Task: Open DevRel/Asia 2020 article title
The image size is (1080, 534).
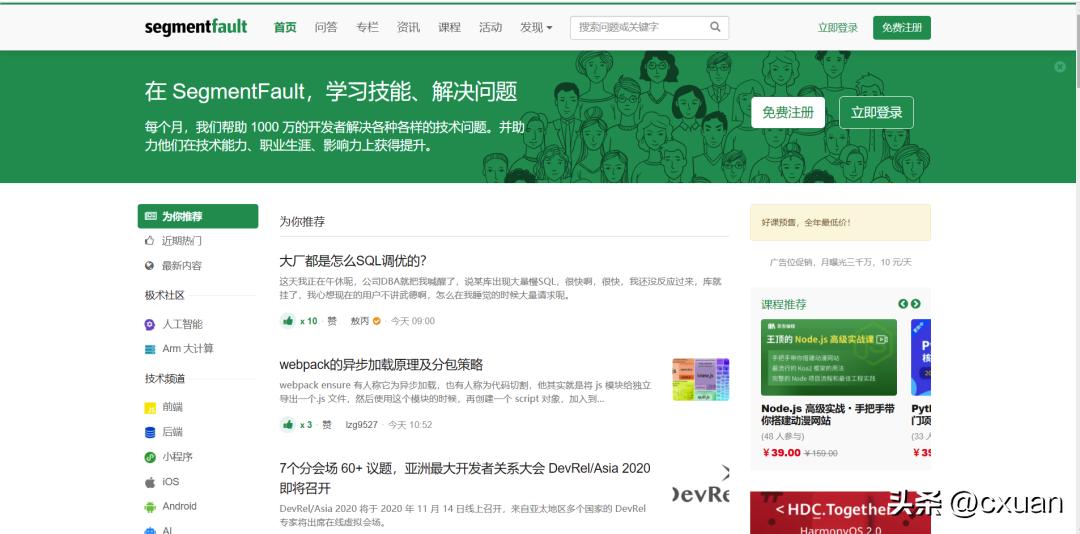Action: point(465,478)
